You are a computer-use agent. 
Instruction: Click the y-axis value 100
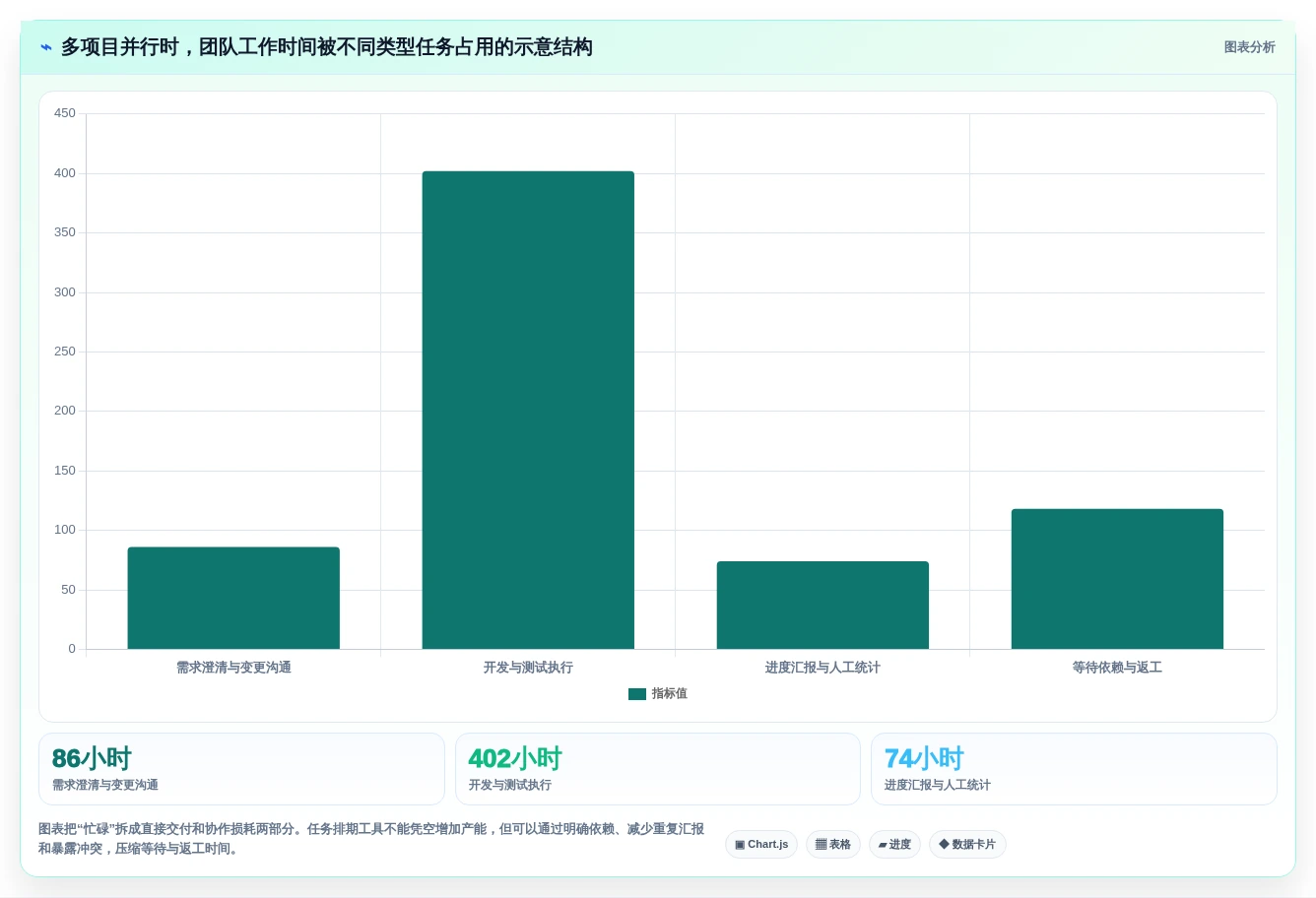coord(65,530)
